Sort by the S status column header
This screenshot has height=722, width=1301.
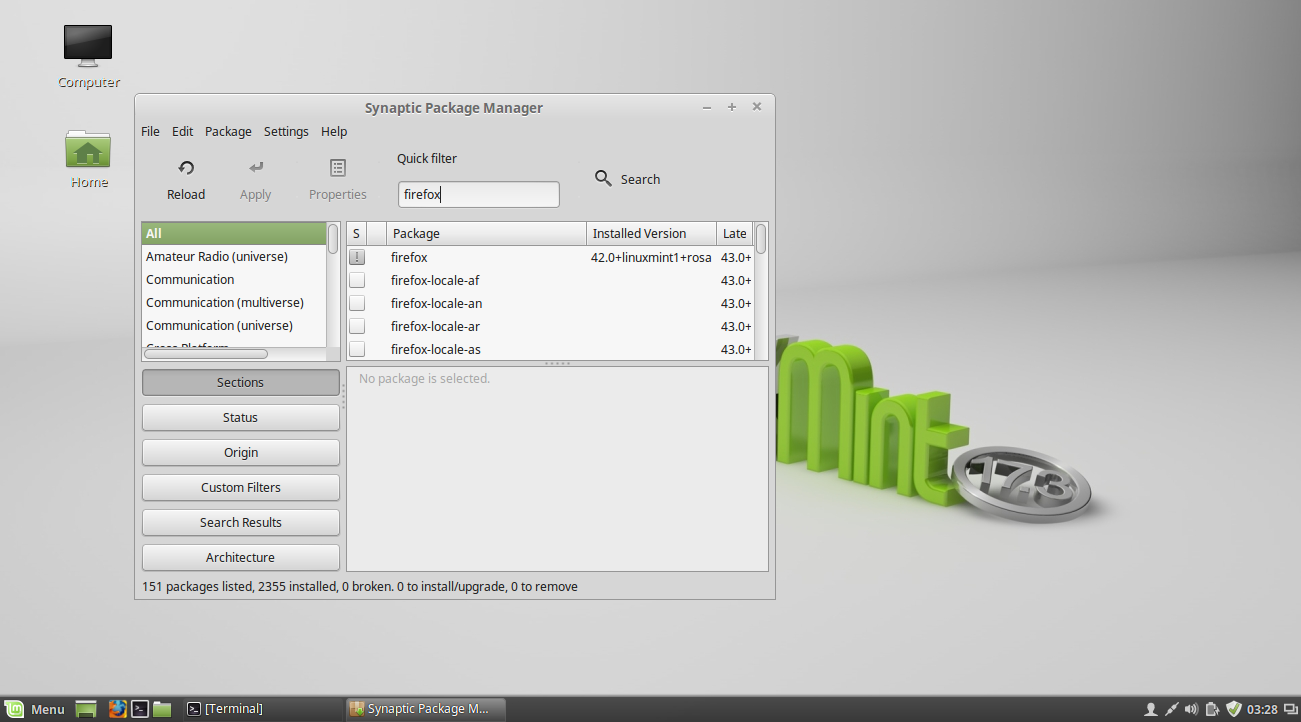356,233
